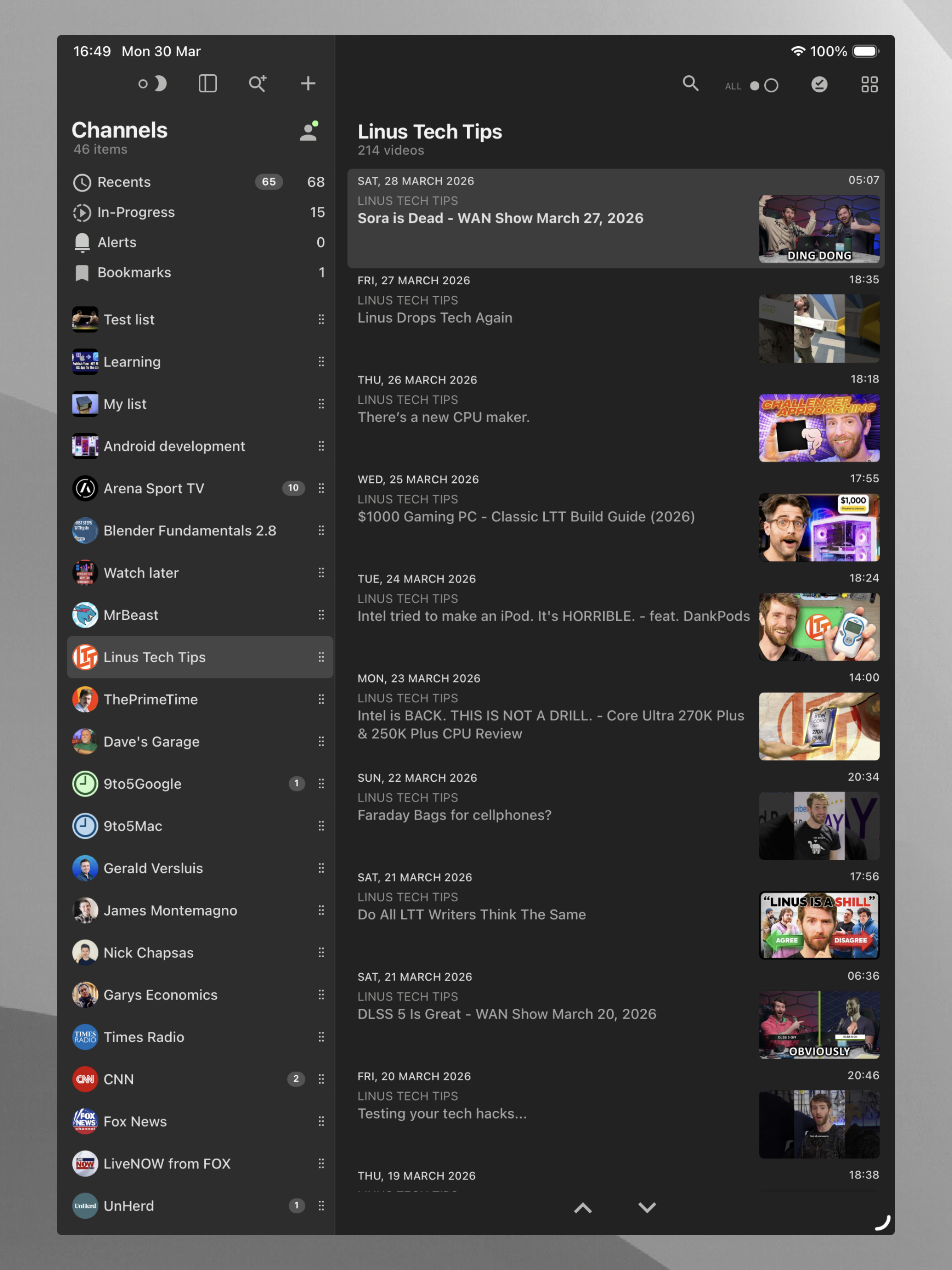Click the drag handle beside MrBeast
Image resolution: width=952 pixels, height=1270 pixels.
[321, 615]
